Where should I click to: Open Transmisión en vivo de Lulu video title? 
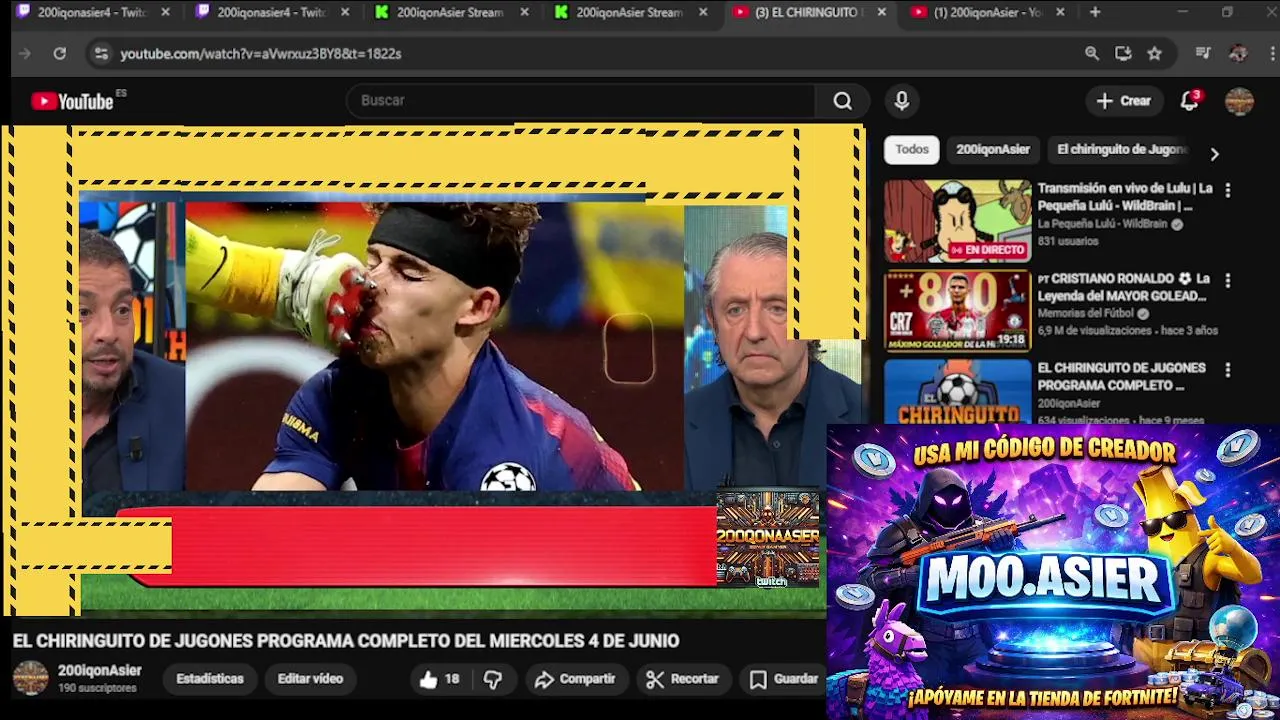coord(1125,197)
